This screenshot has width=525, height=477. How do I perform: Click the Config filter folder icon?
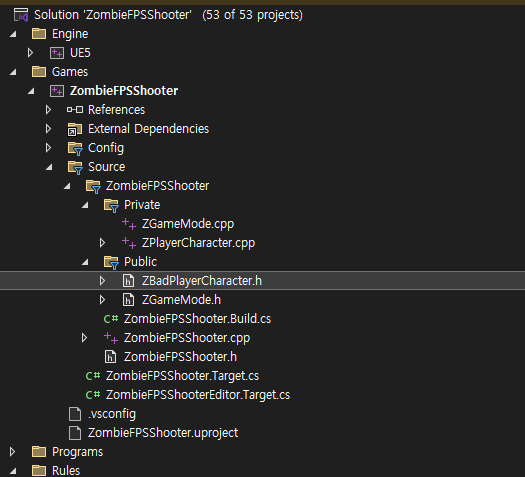75,148
